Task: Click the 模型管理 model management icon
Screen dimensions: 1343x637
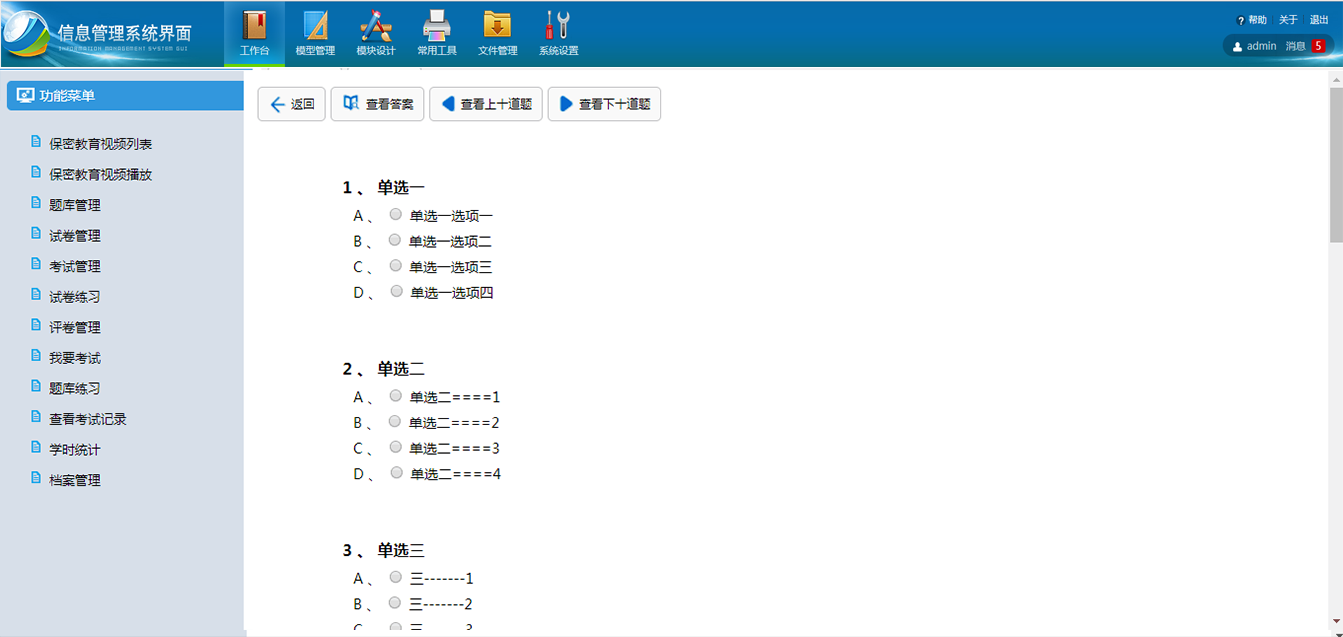Action: (x=316, y=26)
